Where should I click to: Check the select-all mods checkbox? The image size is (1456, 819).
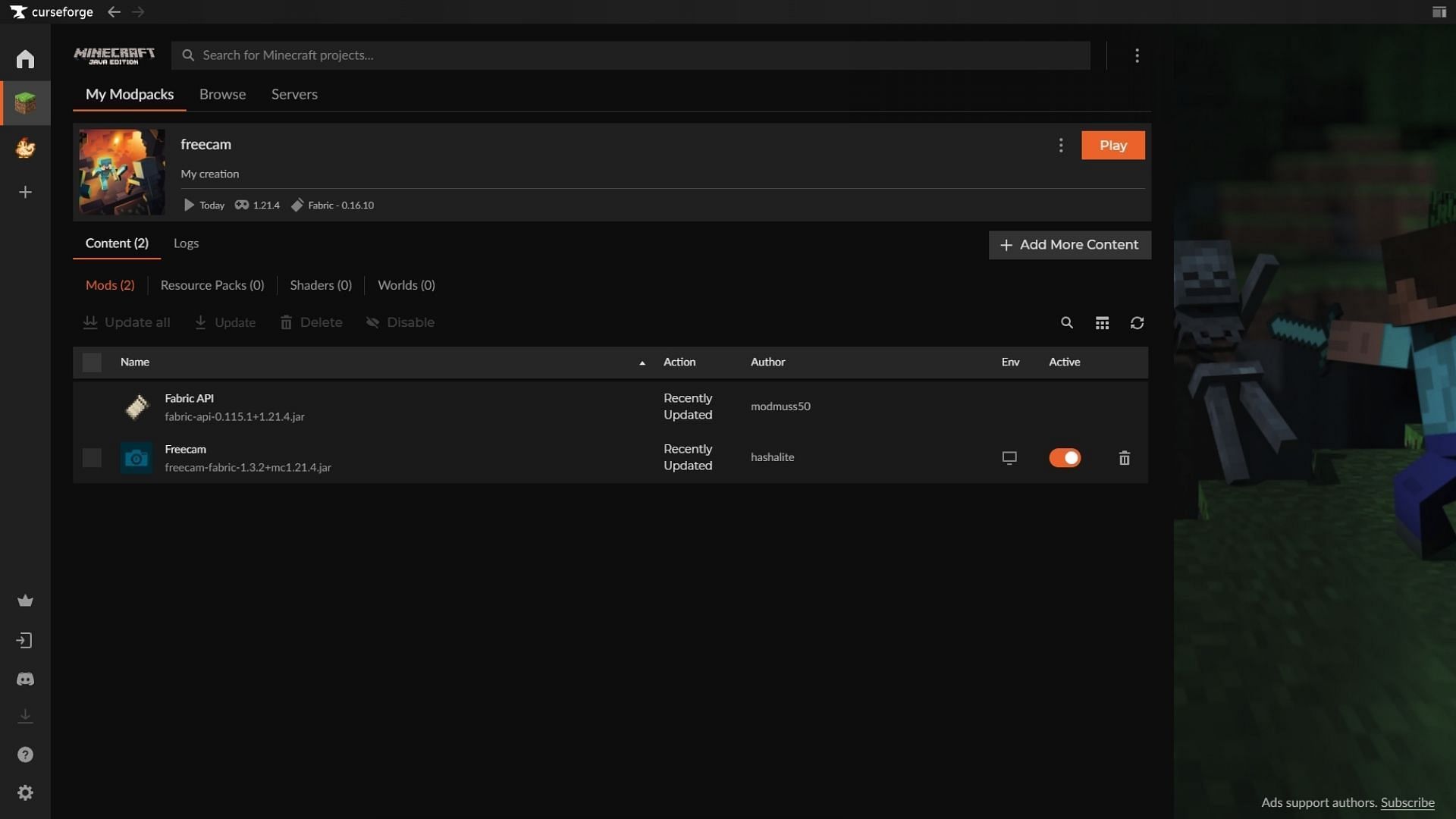pyautogui.click(x=92, y=362)
